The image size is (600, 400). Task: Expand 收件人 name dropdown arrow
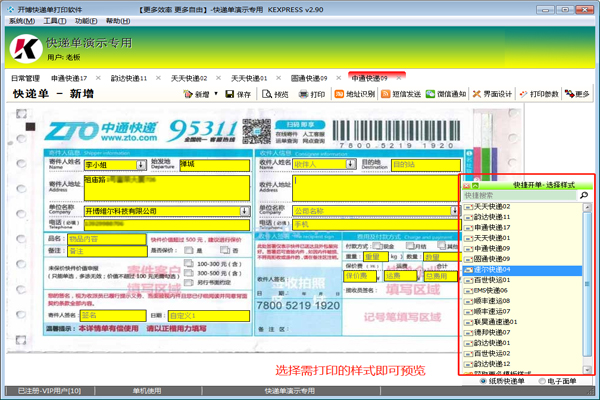(x=350, y=164)
